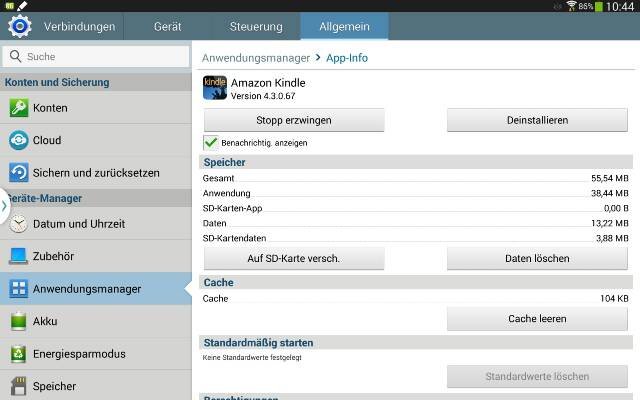Tap the 10:44 clock in status bar
Screen dimensions: 640x400
620,6
